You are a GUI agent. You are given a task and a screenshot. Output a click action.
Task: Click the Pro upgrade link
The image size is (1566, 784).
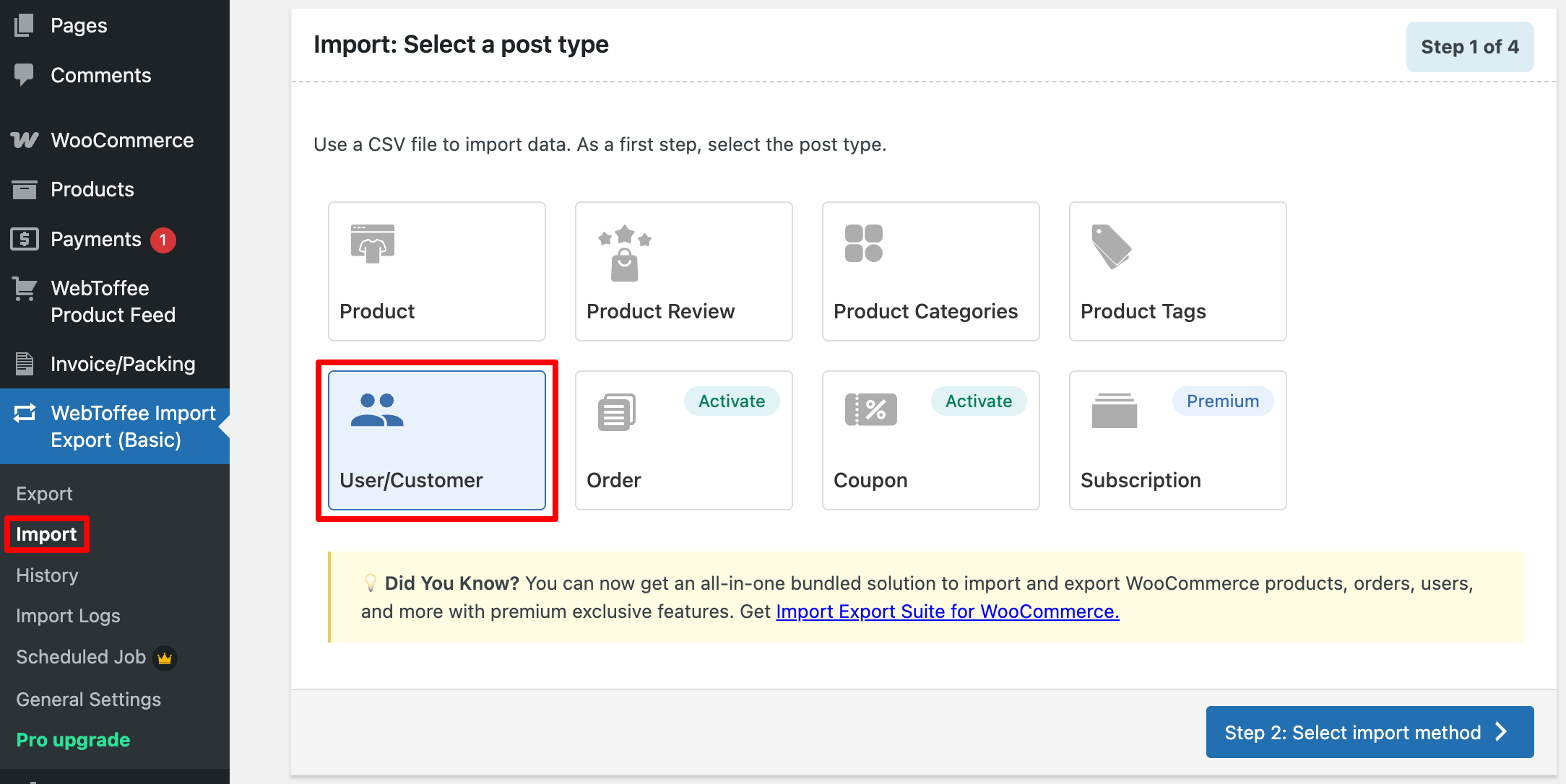click(x=73, y=740)
